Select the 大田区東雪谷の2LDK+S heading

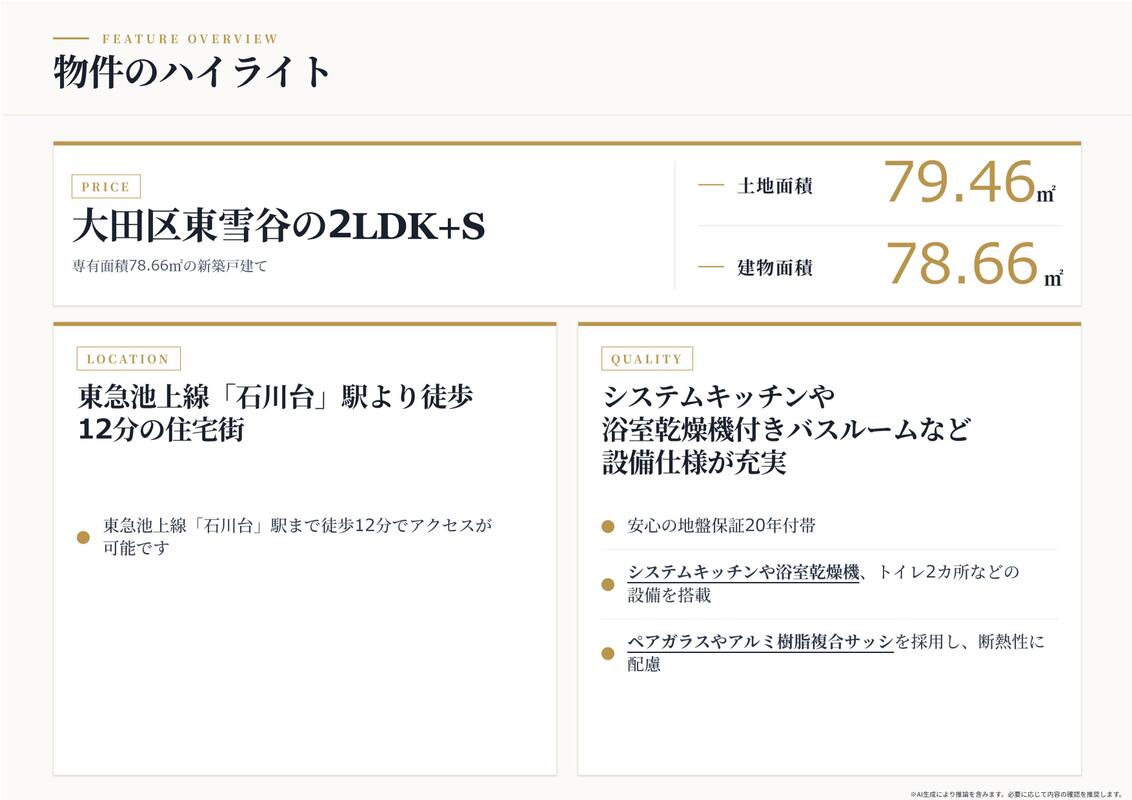click(279, 226)
